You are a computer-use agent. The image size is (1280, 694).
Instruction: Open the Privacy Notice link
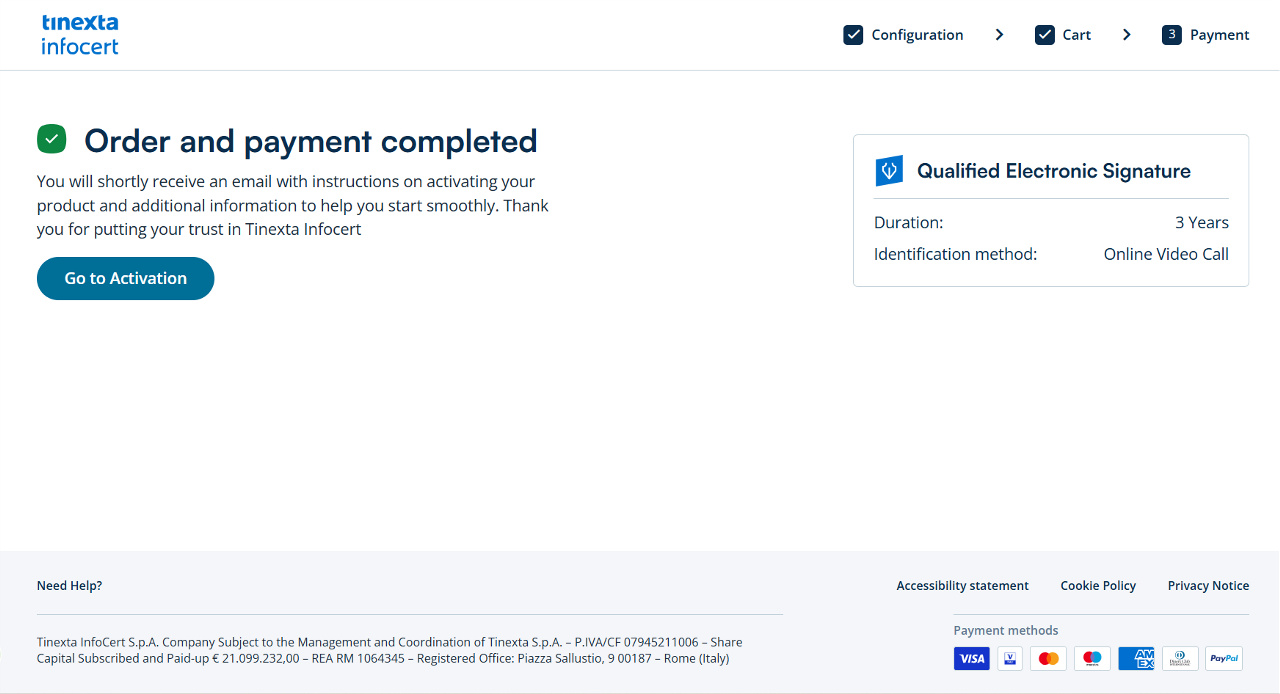[x=1208, y=586]
